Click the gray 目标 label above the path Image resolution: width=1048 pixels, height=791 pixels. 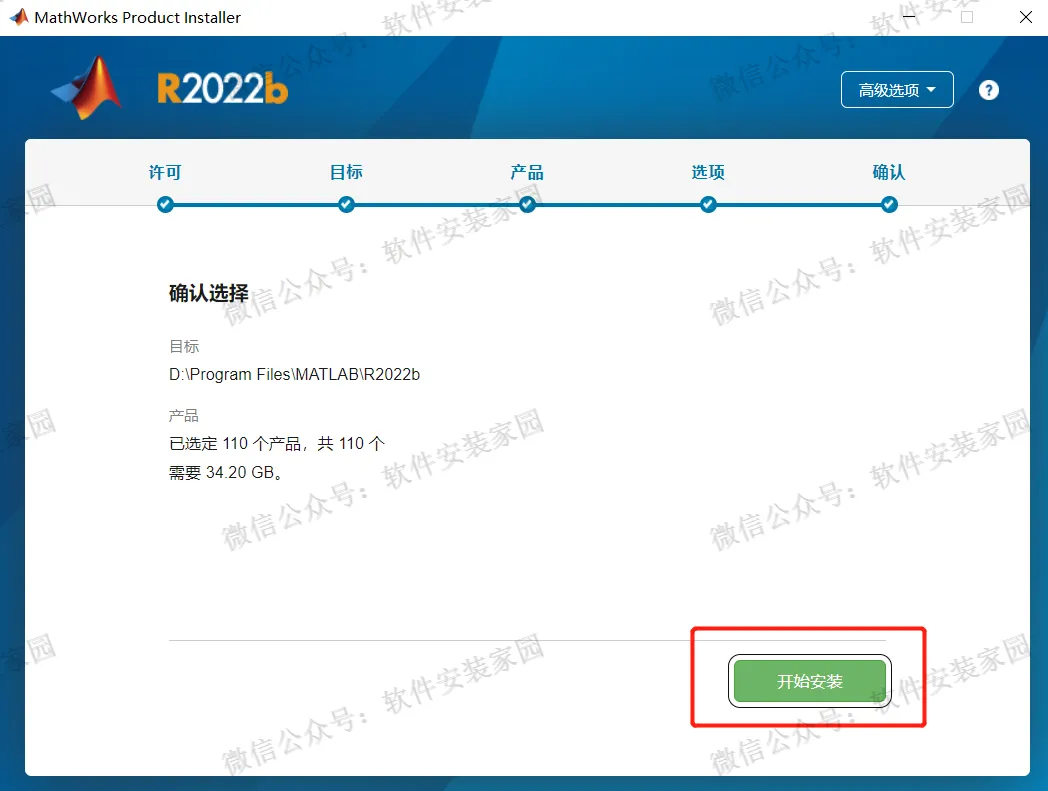click(x=184, y=346)
